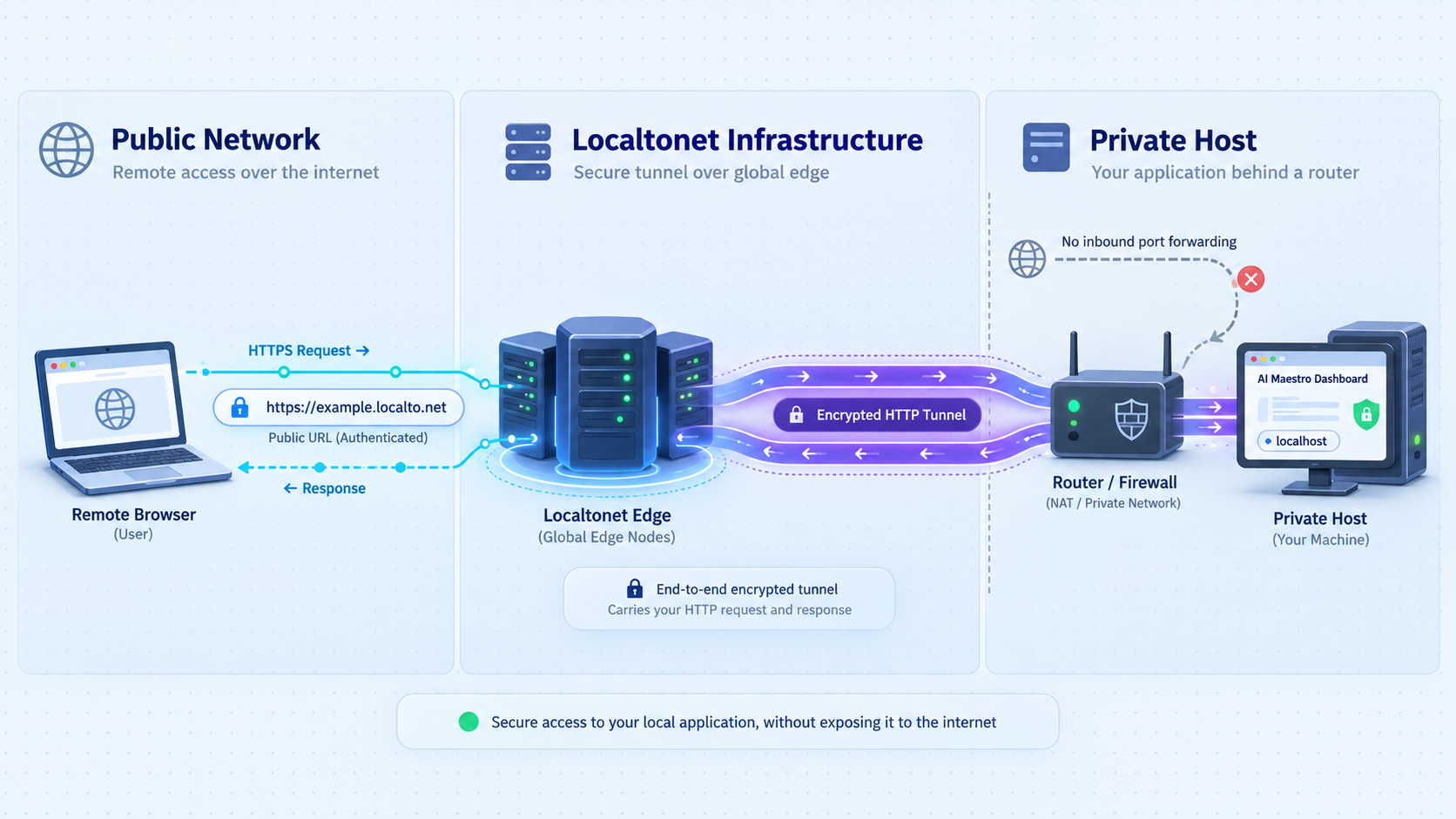Click the (NAT / Private Network) caption
This screenshot has width=1456, height=819.
click(1113, 503)
